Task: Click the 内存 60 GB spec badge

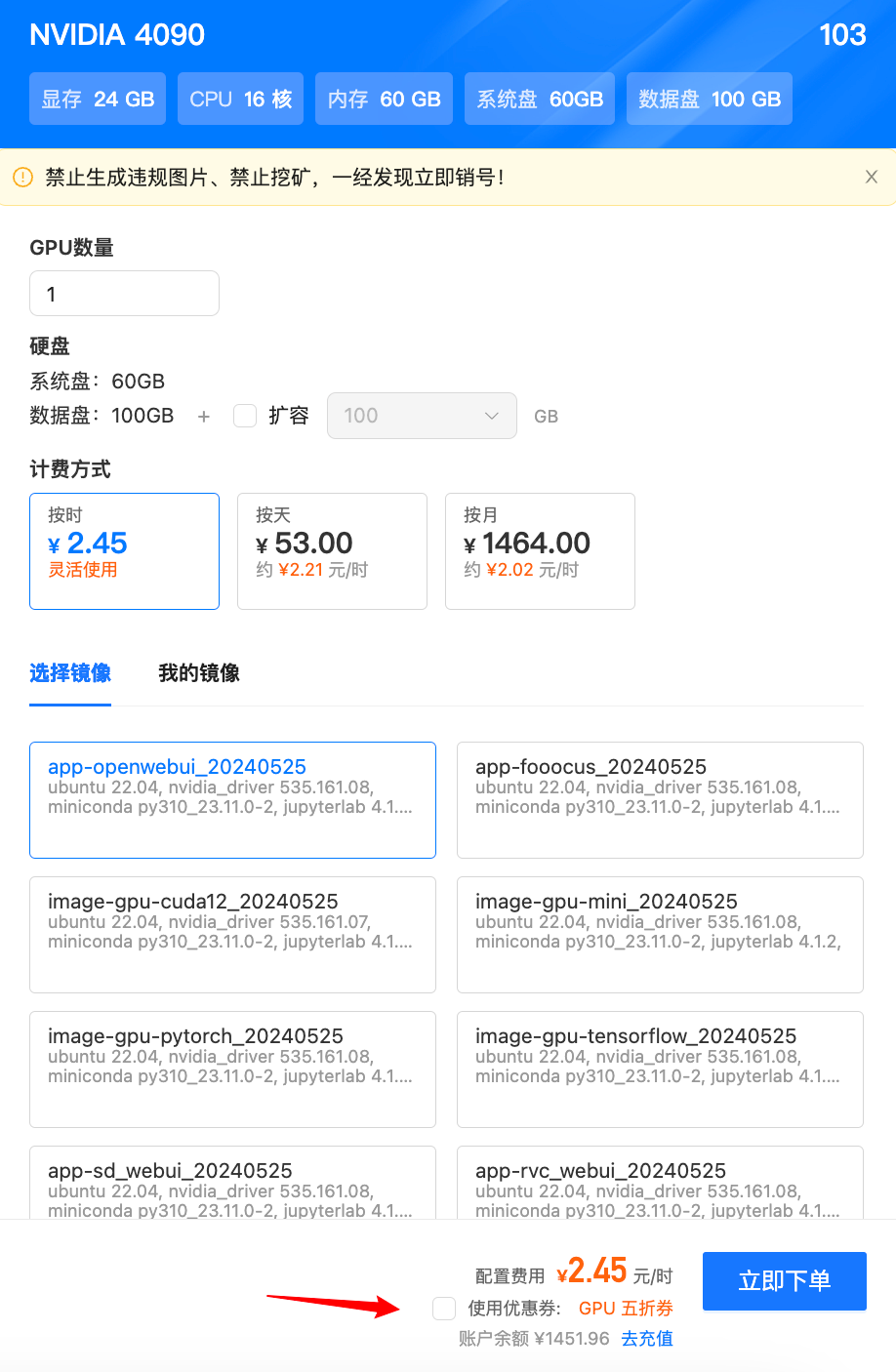Action: 384,99
